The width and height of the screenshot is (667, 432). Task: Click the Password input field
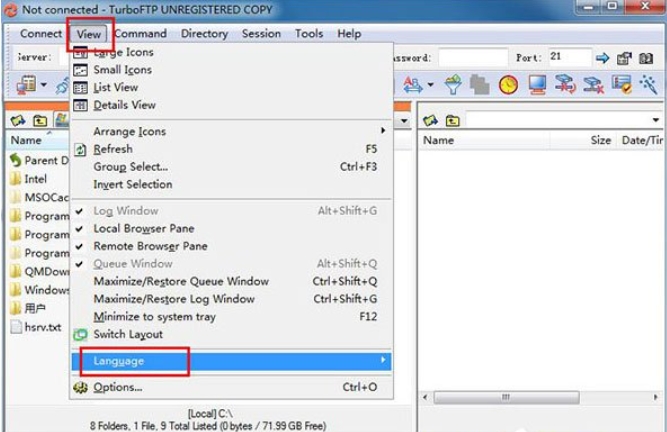click(x=473, y=57)
